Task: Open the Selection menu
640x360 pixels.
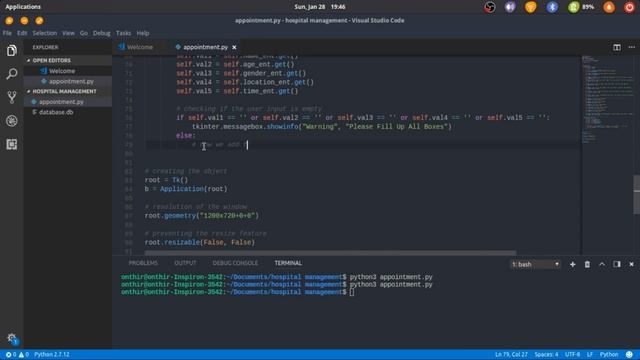Action: (44, 33)
